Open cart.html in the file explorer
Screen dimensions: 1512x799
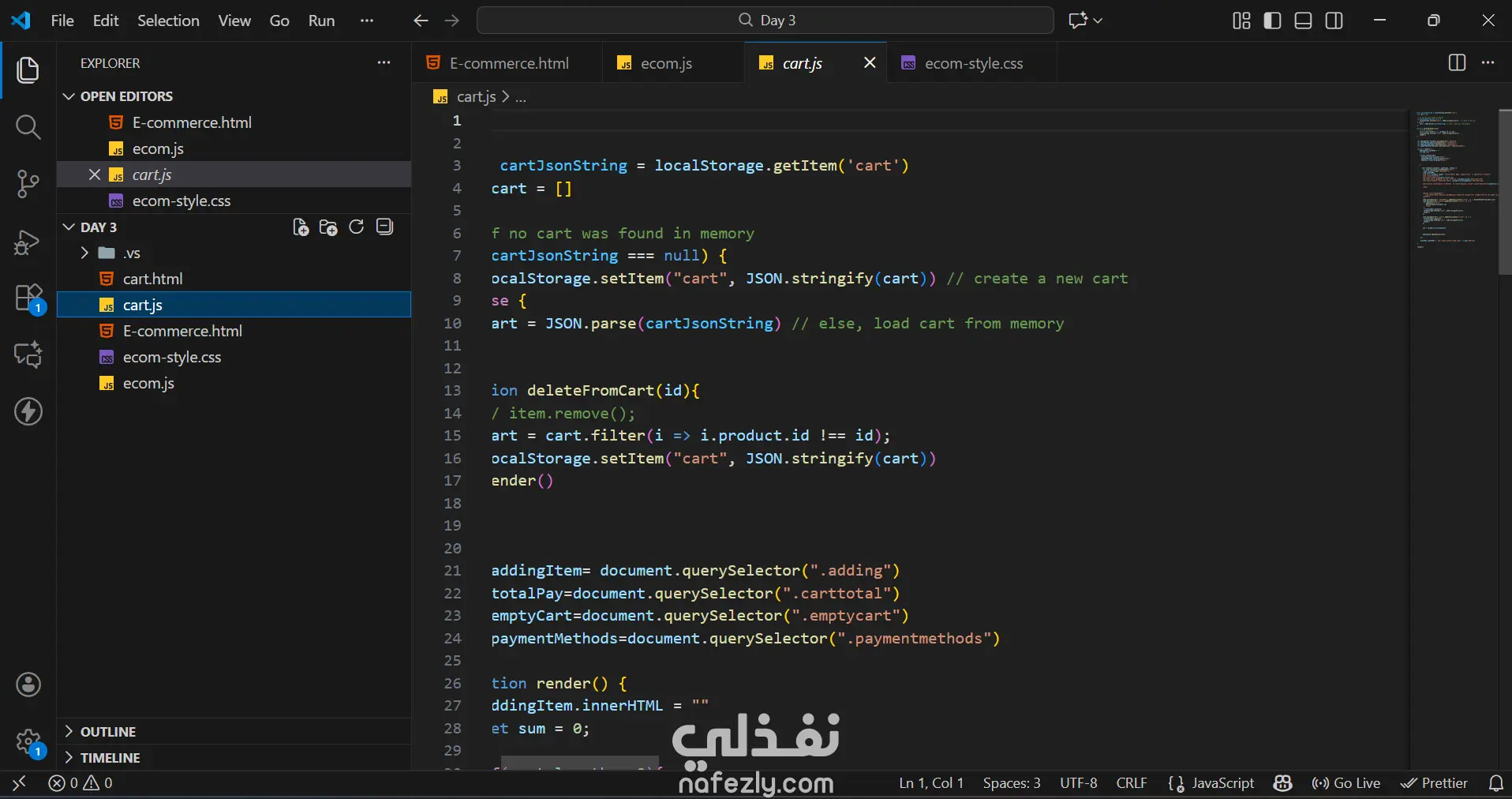tap(234, 279)
